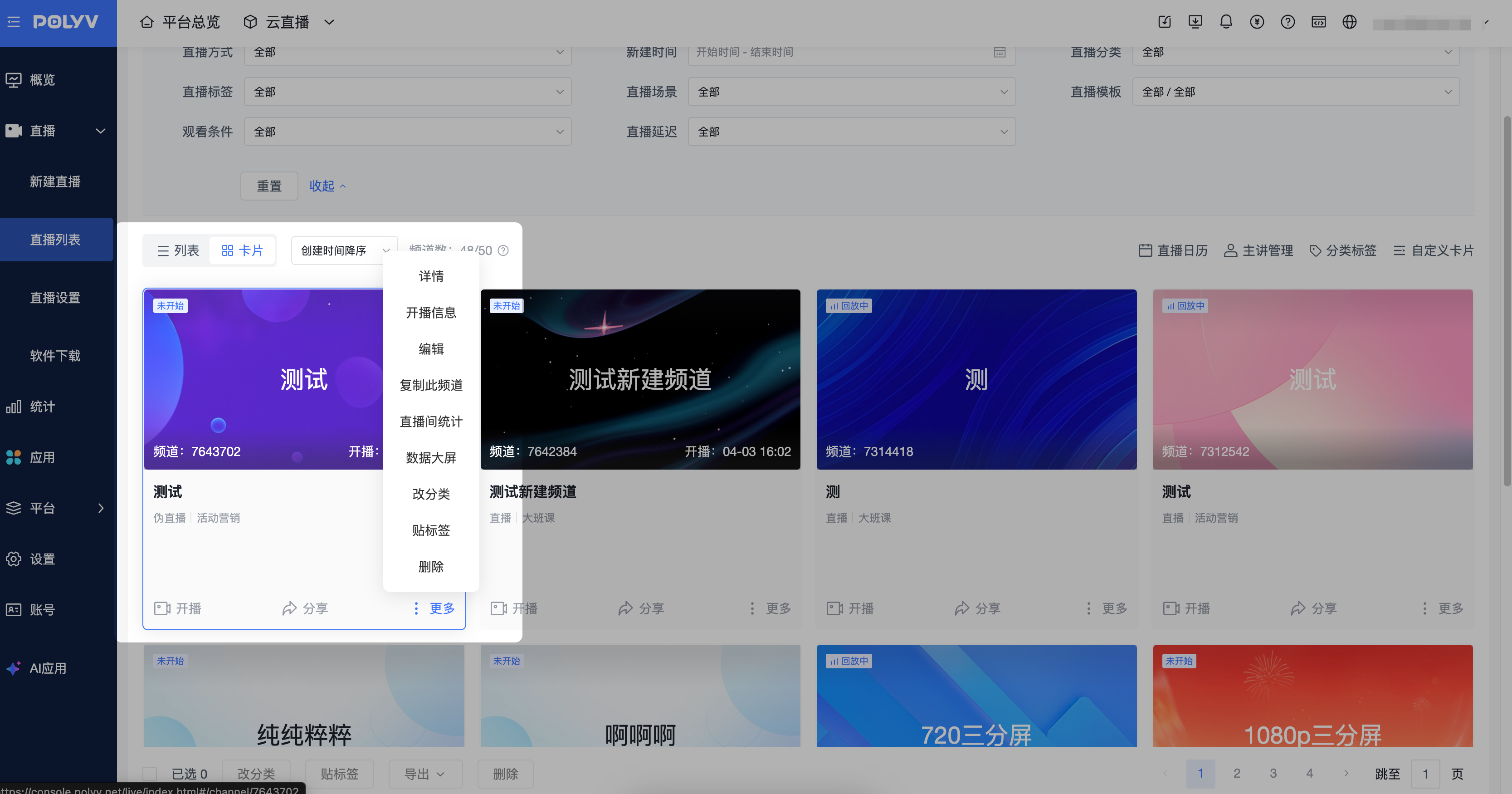Choose 编辑 in the context menu

tap(431, 349)
